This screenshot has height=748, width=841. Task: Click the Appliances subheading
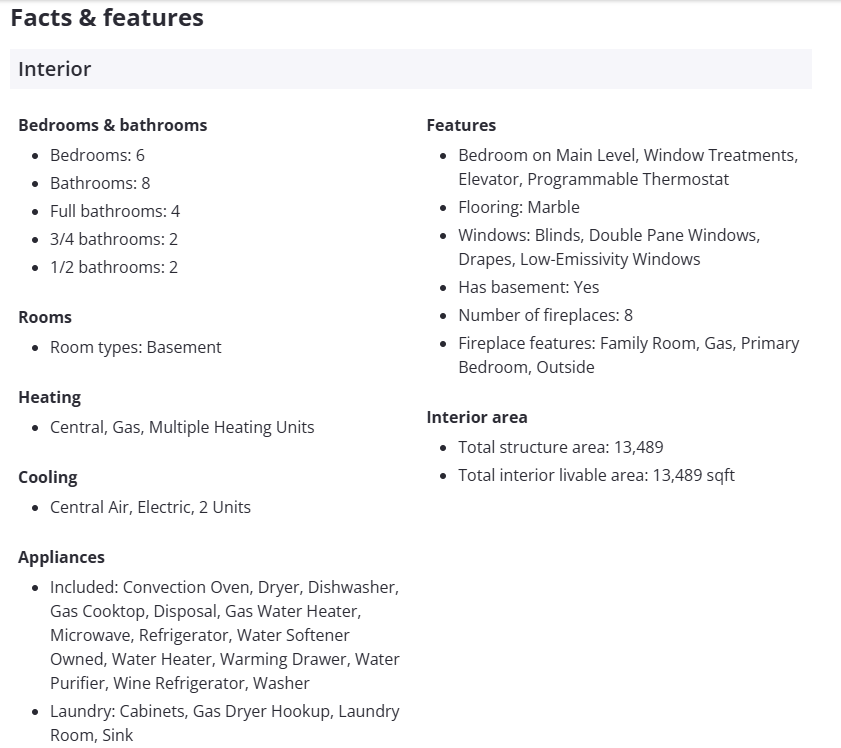pos(61,557)
